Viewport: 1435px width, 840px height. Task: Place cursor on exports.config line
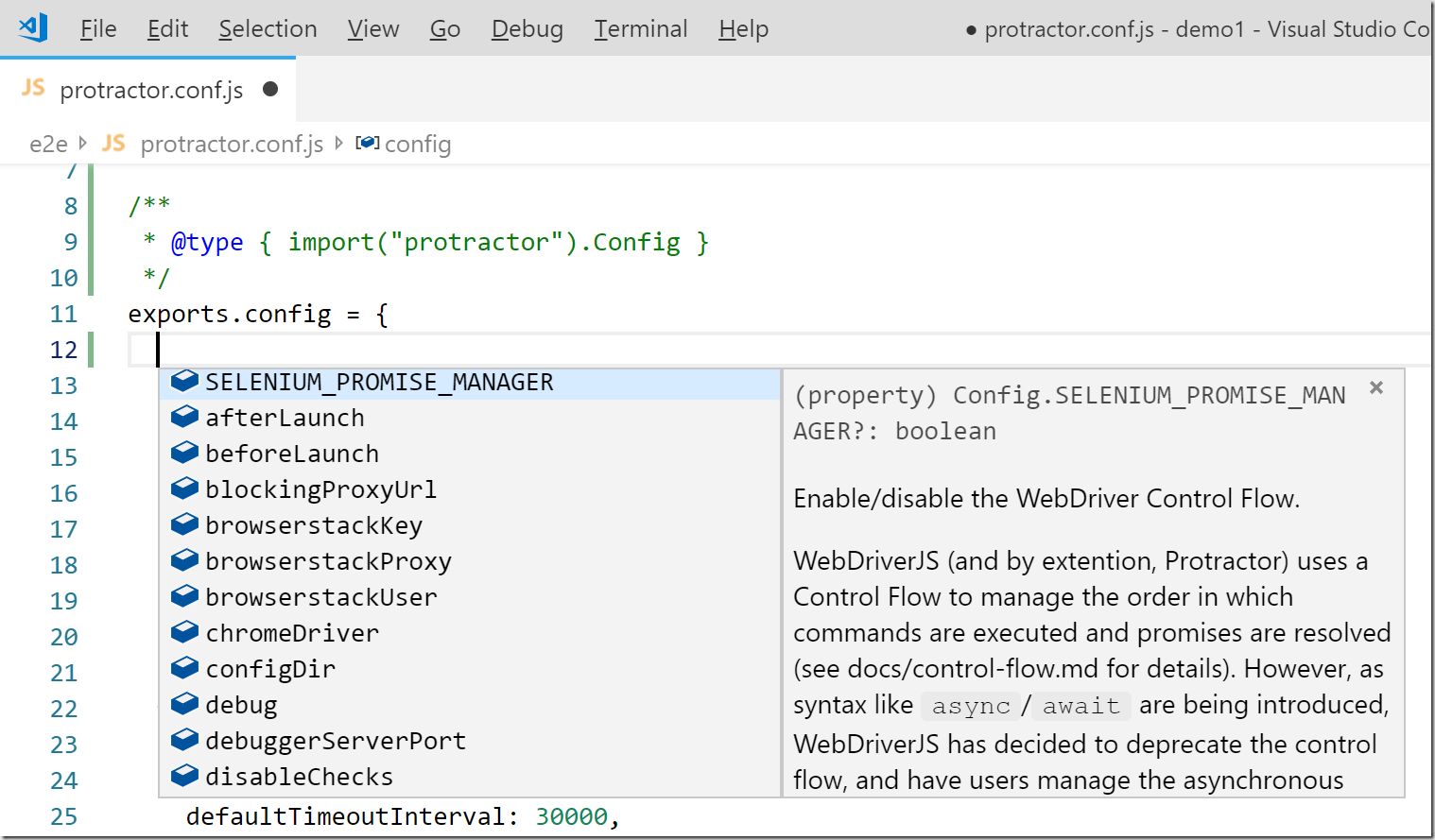[258, 314]
